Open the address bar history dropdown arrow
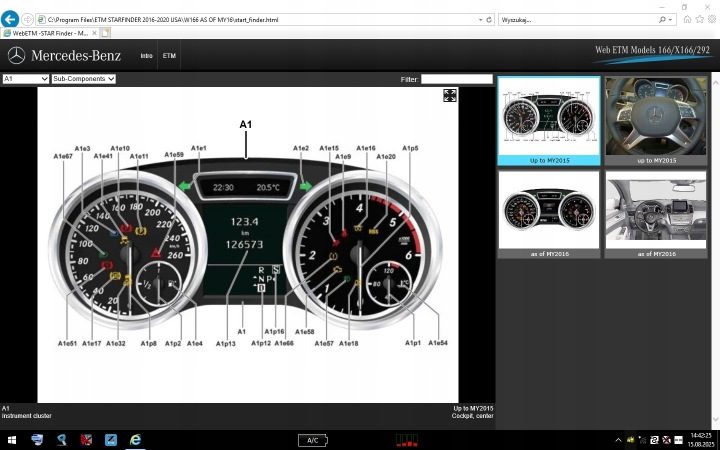 480,20
